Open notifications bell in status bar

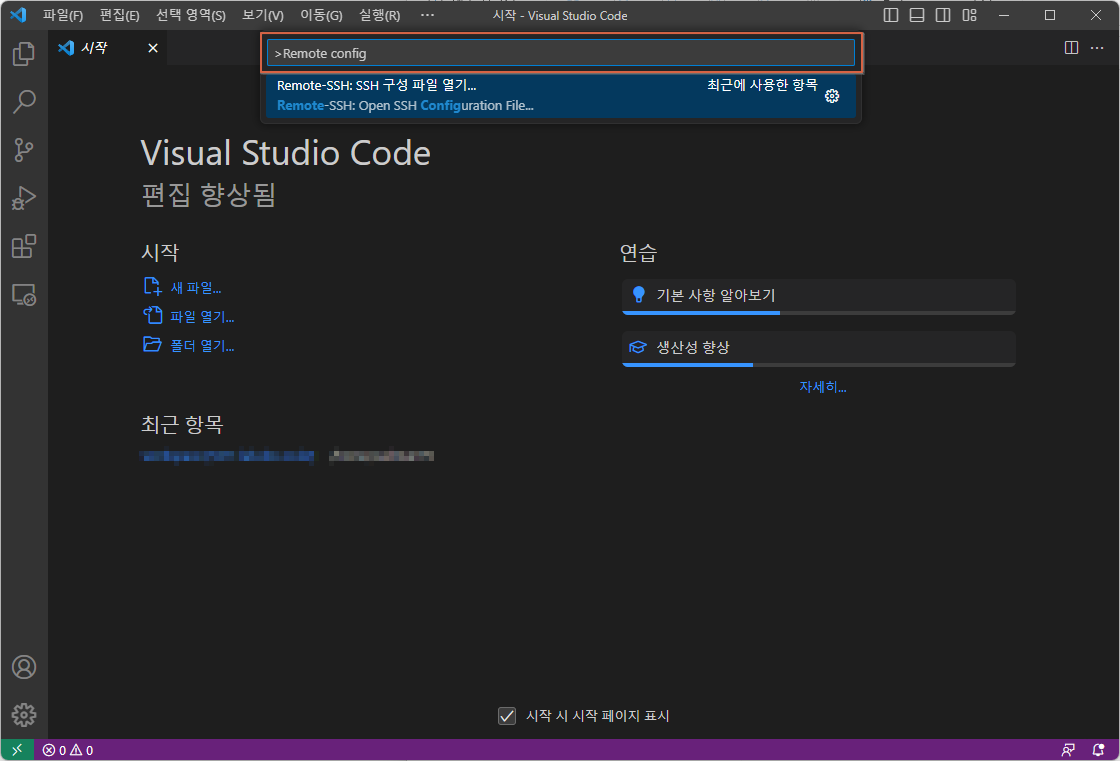pyautogui.click(x=1099, y=750)
